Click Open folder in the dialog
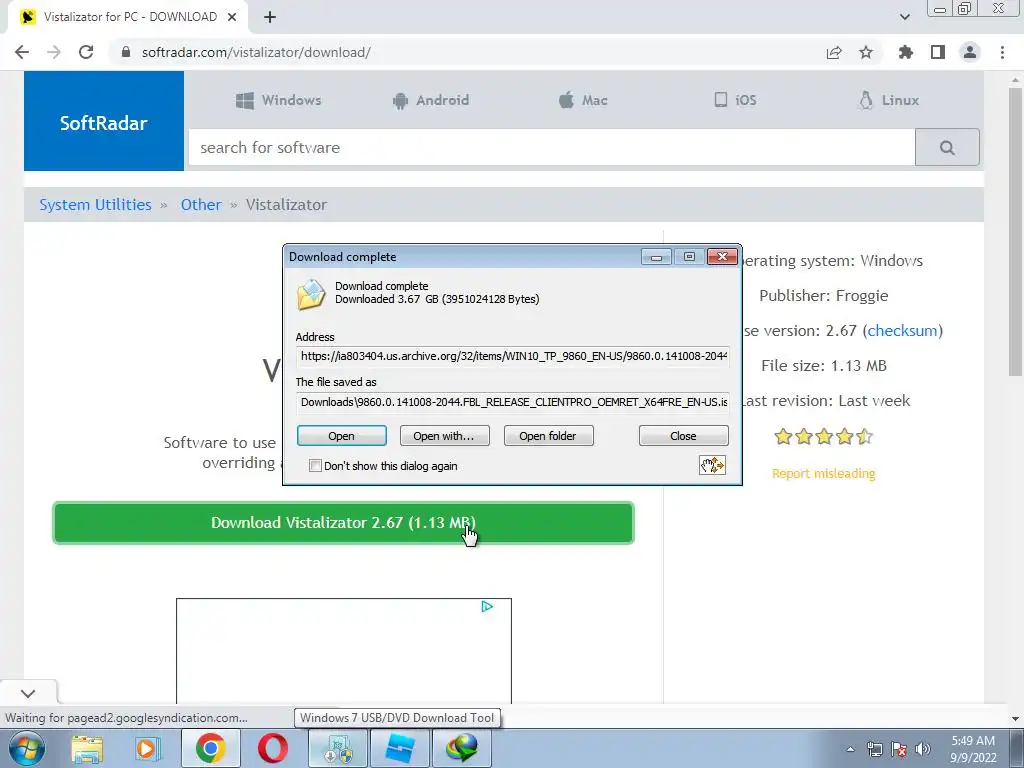Viewport: 1024px width, 768px height. 548,436
